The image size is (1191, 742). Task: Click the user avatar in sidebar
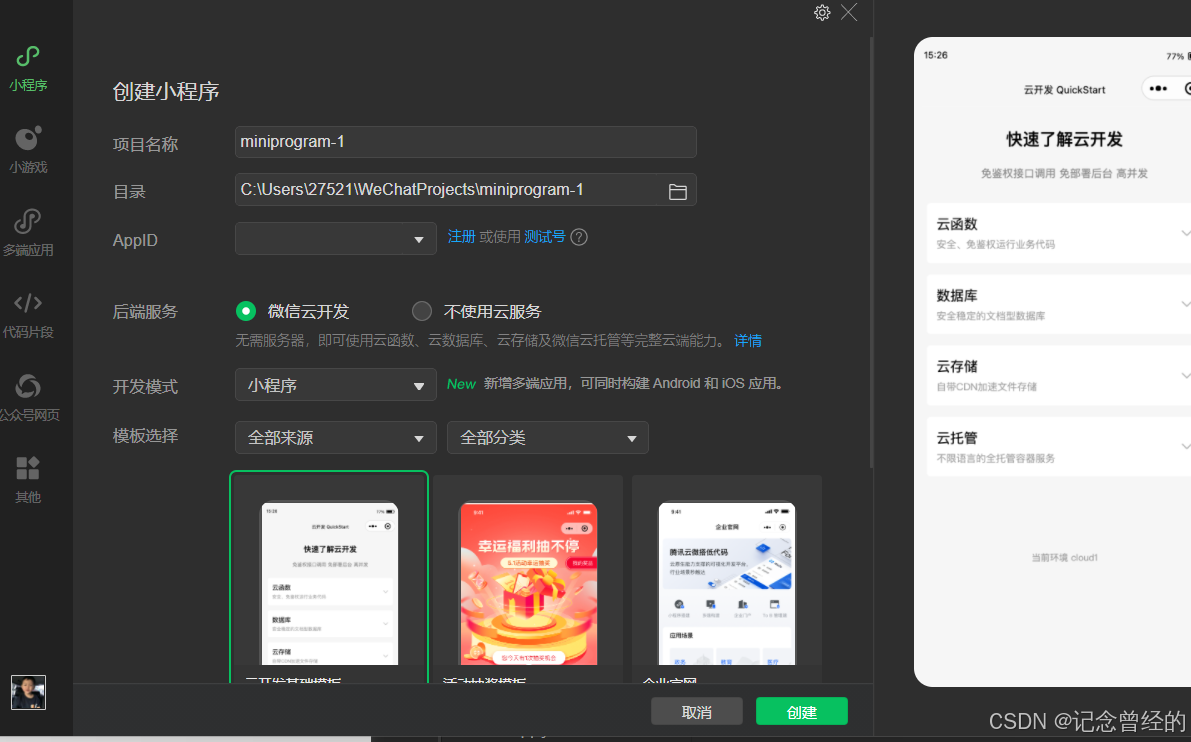coord(28,693)
